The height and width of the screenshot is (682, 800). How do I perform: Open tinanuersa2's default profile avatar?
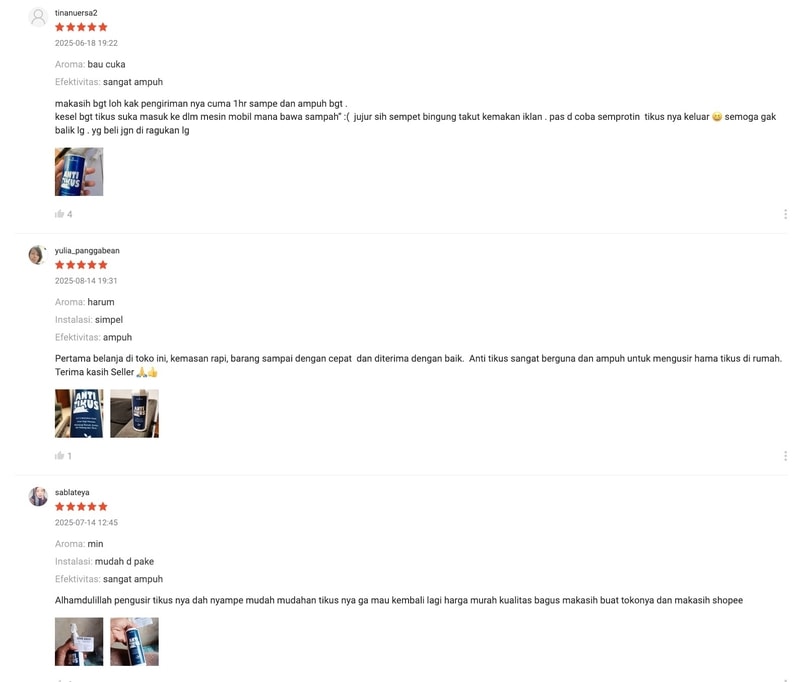[38, 17]
